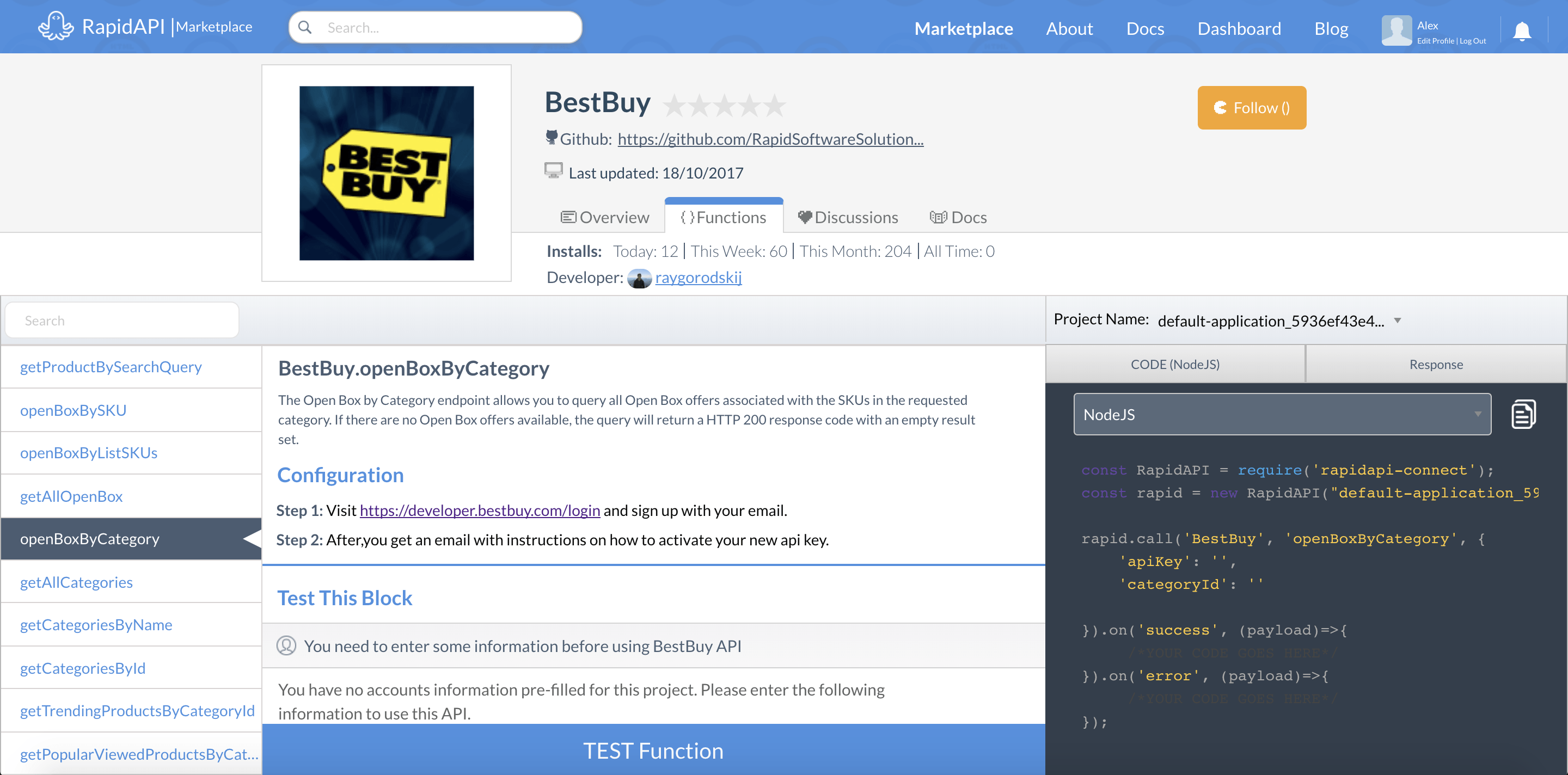Viewport: 1568px width, 775px height.
Task: Select getAllOpenBox function
Action: coord(131,496)
